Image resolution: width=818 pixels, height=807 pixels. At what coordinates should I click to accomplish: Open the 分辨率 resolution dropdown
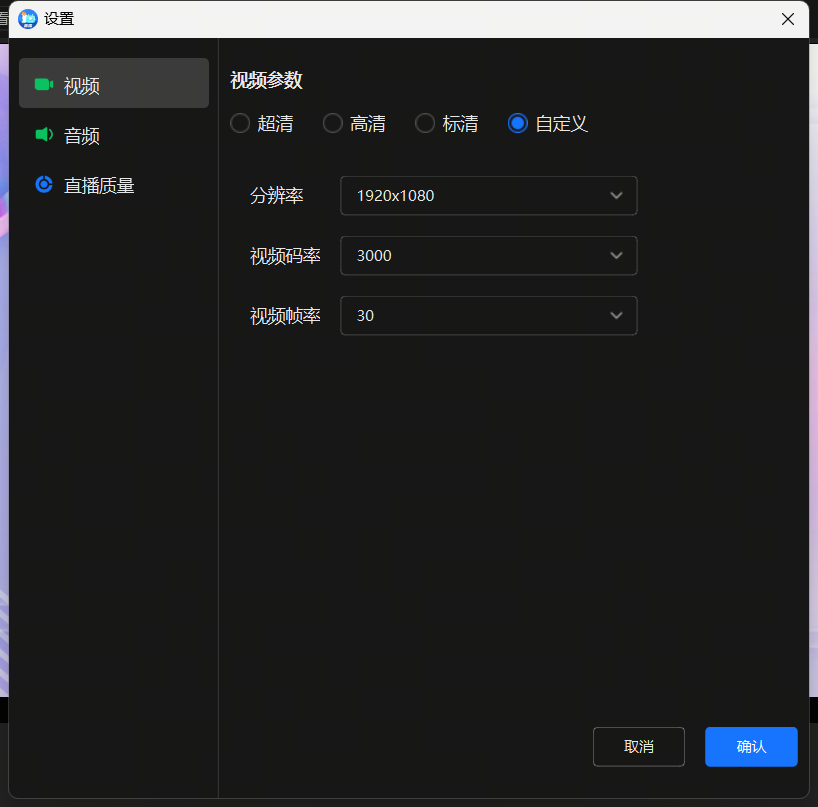[x=488, y=195]
